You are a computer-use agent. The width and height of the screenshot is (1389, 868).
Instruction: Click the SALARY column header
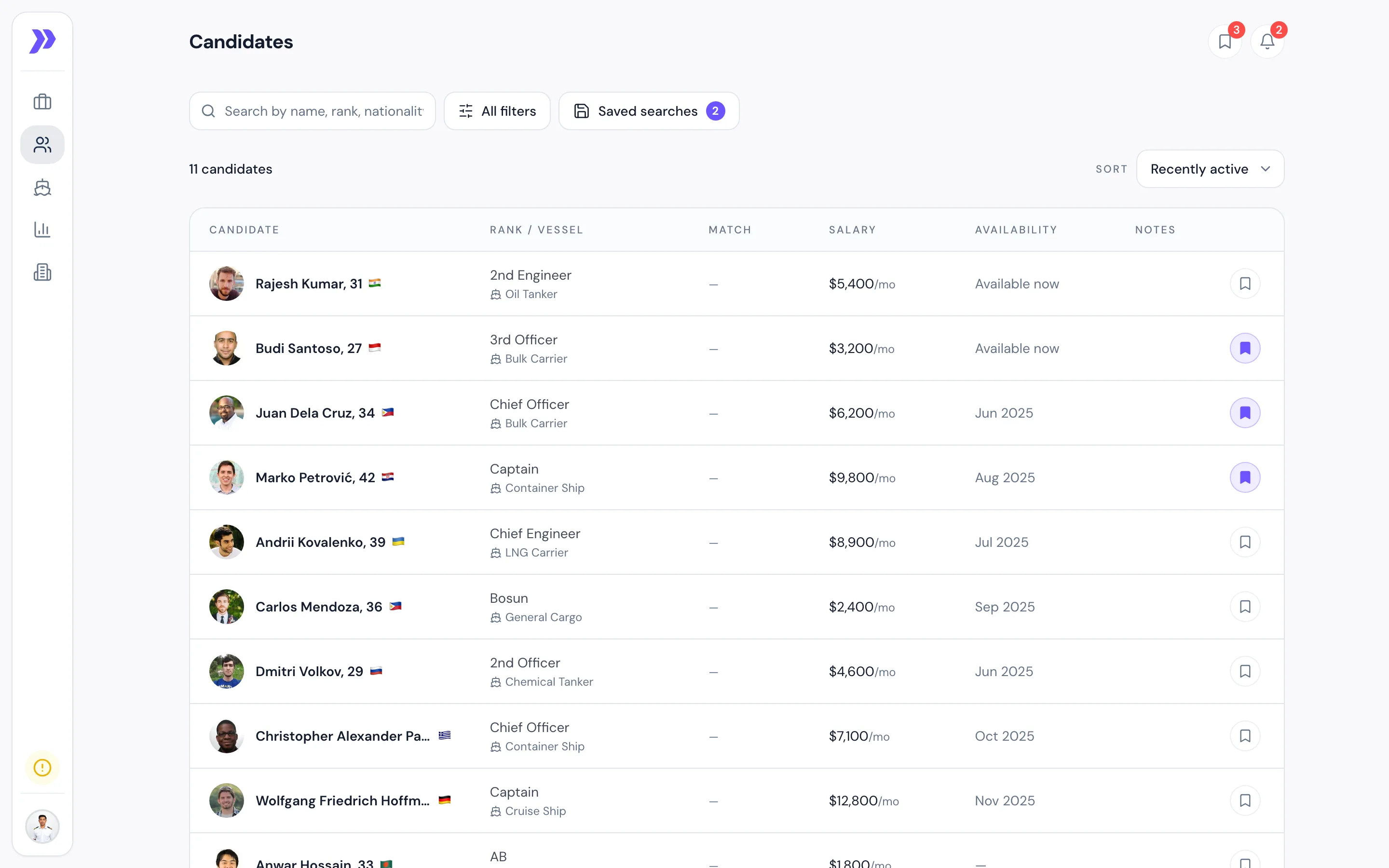pyautogui.click(x=852, y=230)
